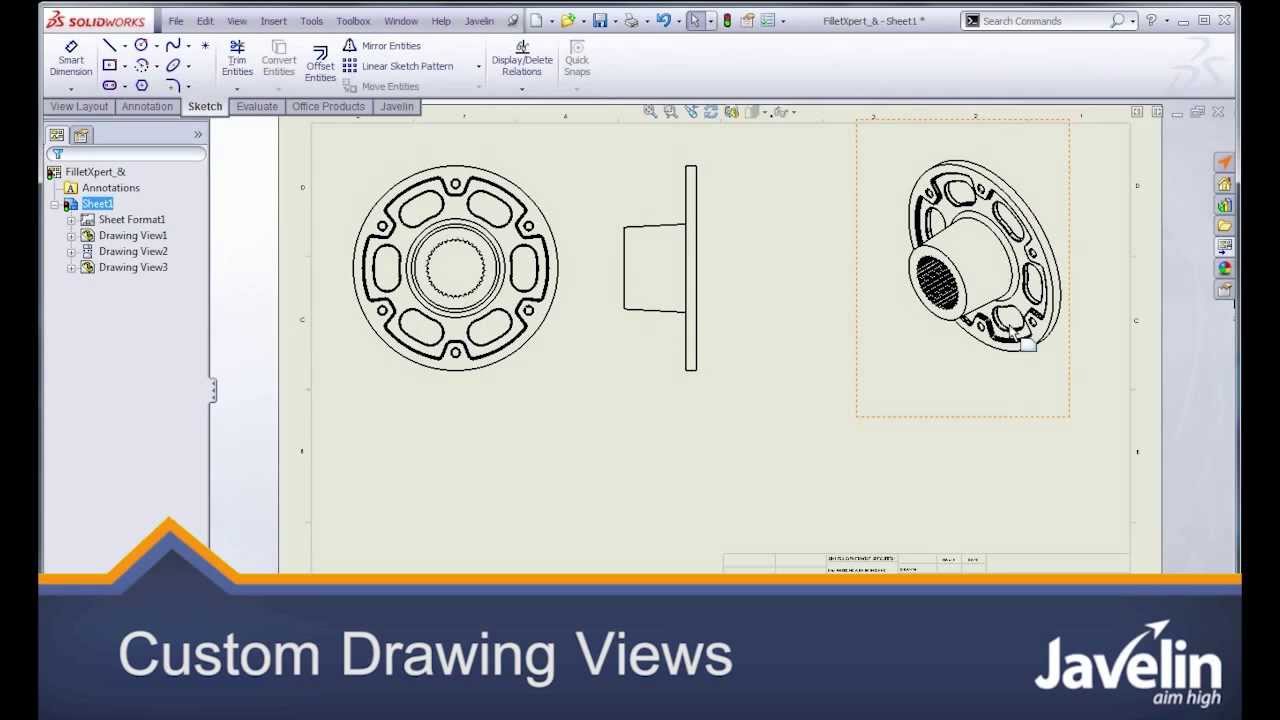Click Mirror Entities

coord(381,46)
